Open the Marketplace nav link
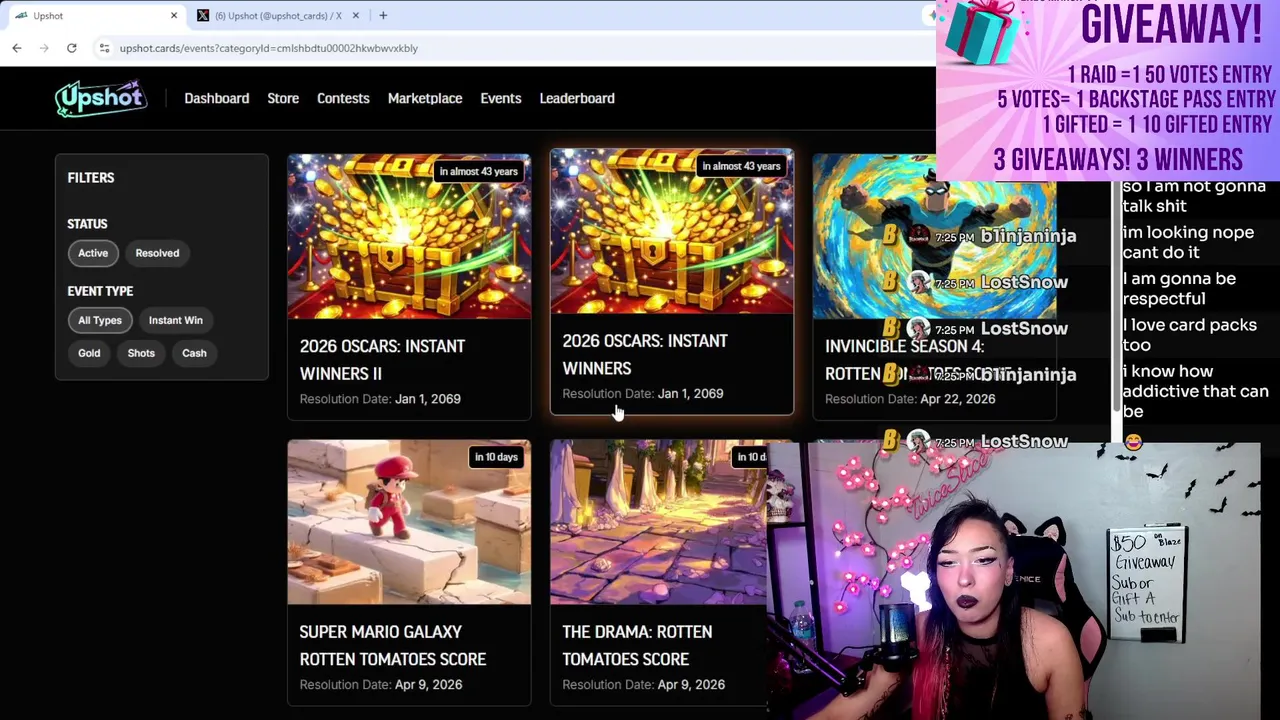This screenshot has height=720, width=1280. (x=425, y=98)
